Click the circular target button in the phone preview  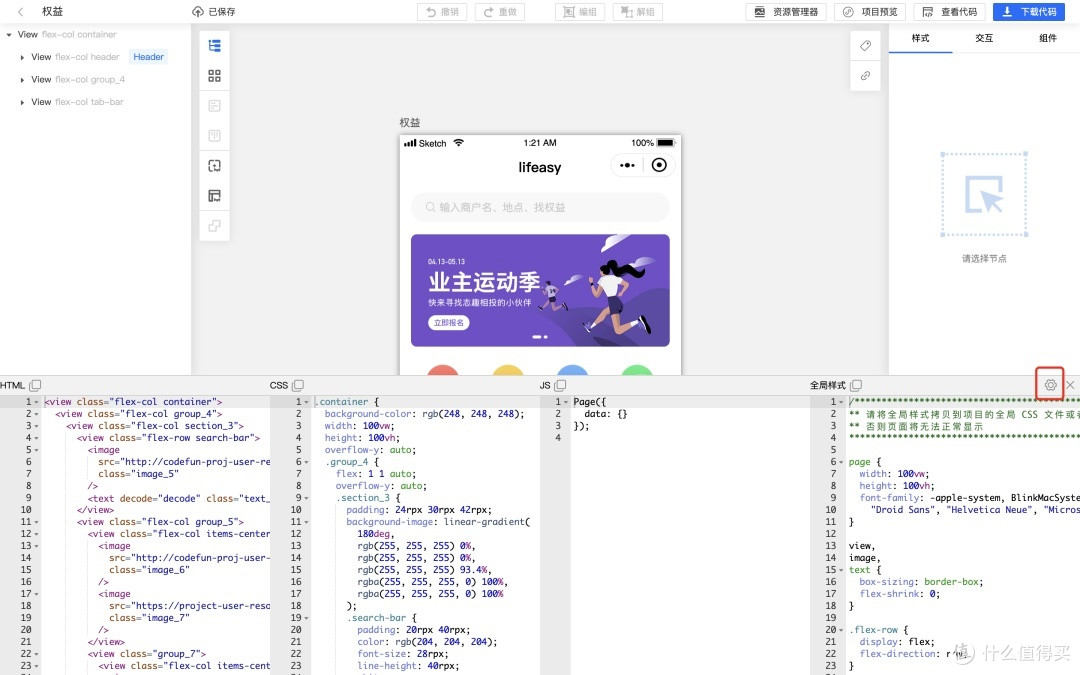click(x=659, y=165)
